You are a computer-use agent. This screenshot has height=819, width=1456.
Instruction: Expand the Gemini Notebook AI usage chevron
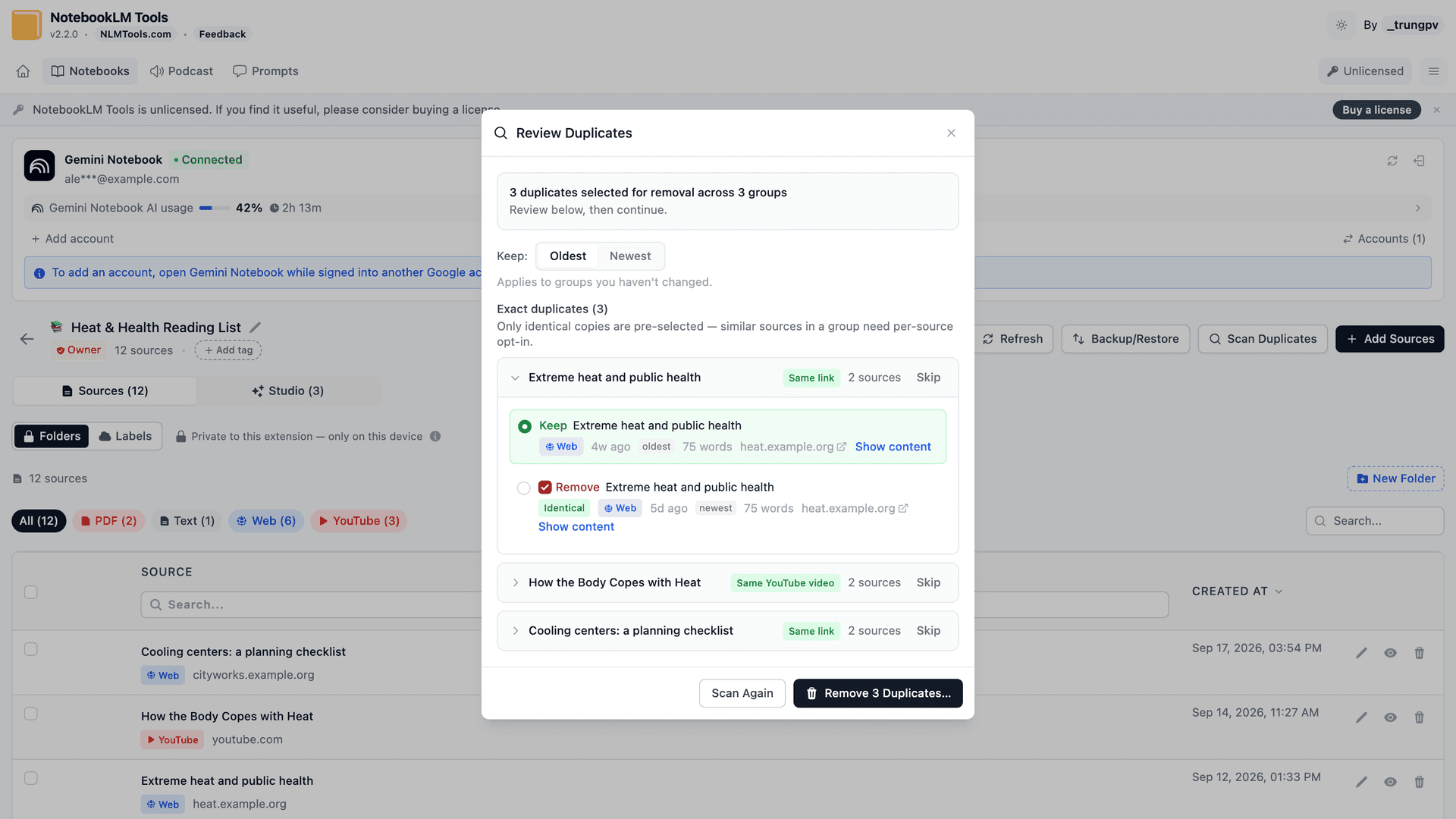point(1418,208)
